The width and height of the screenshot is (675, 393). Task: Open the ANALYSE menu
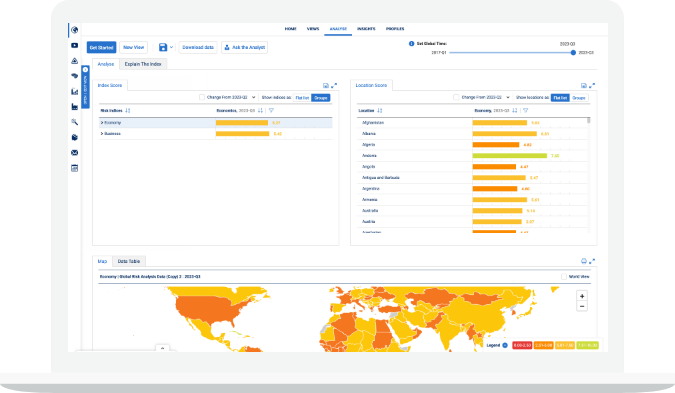click(x=338, y=29)
